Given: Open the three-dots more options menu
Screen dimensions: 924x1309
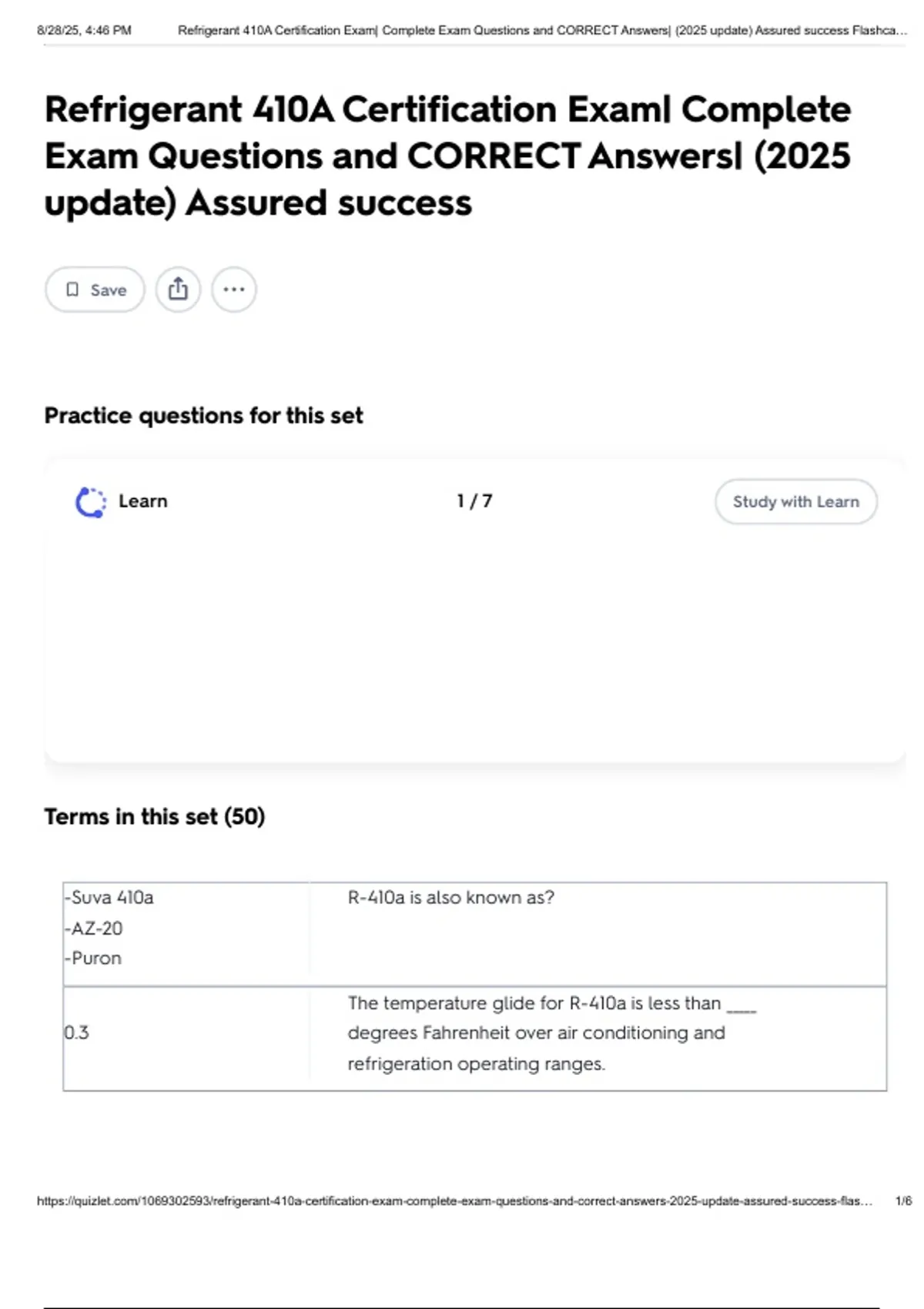Looking at the screenshot, I should [234, 290].
